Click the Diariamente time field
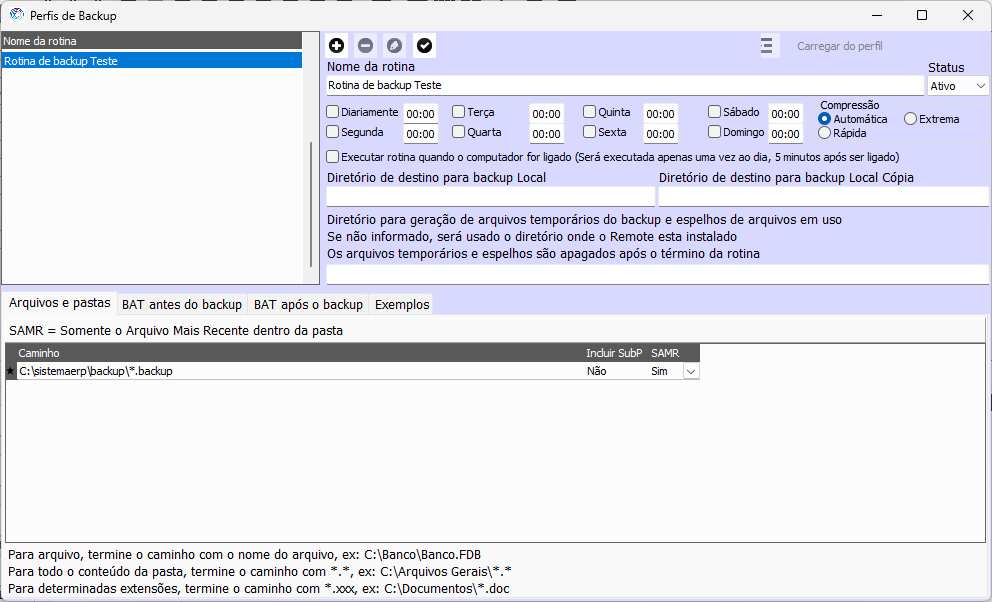The height and width of the screenshot is (602, 992). tap(421, 114)
